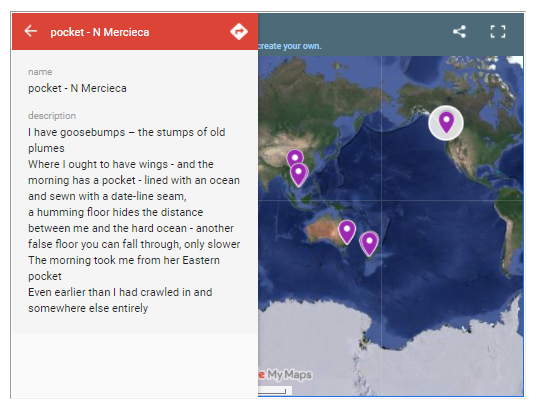Screen dimensions: 541x412
Task: Open the Google My Maps logo link
Action: pyautogui.click(x=285, y=374)
